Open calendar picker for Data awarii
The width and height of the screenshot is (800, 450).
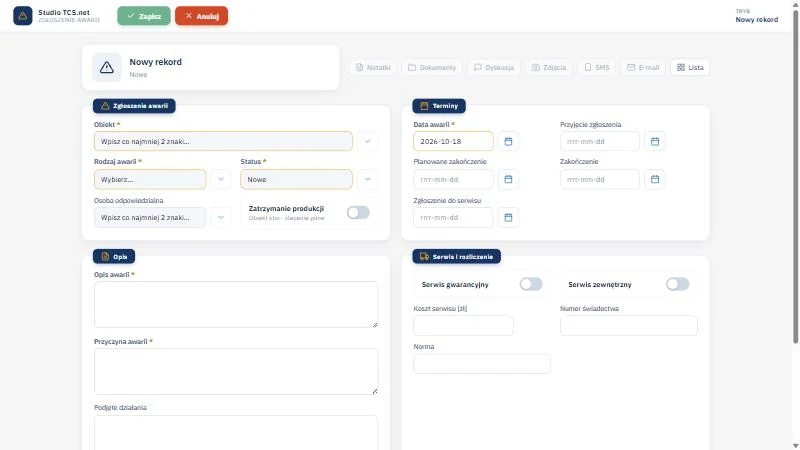coord(508,141)
